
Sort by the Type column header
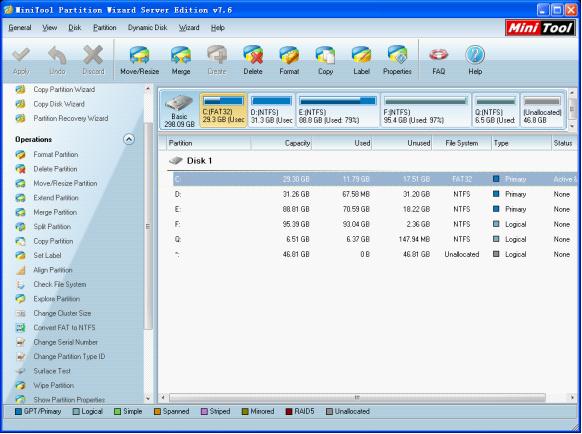tap(521, 143)
